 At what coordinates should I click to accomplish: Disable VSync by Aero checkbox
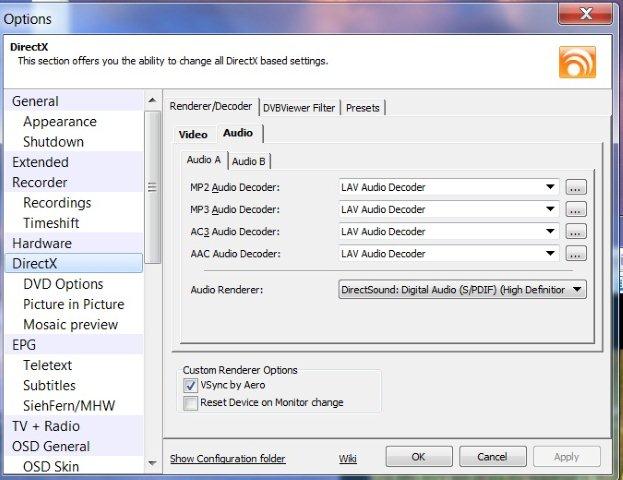tap(191, 385)
